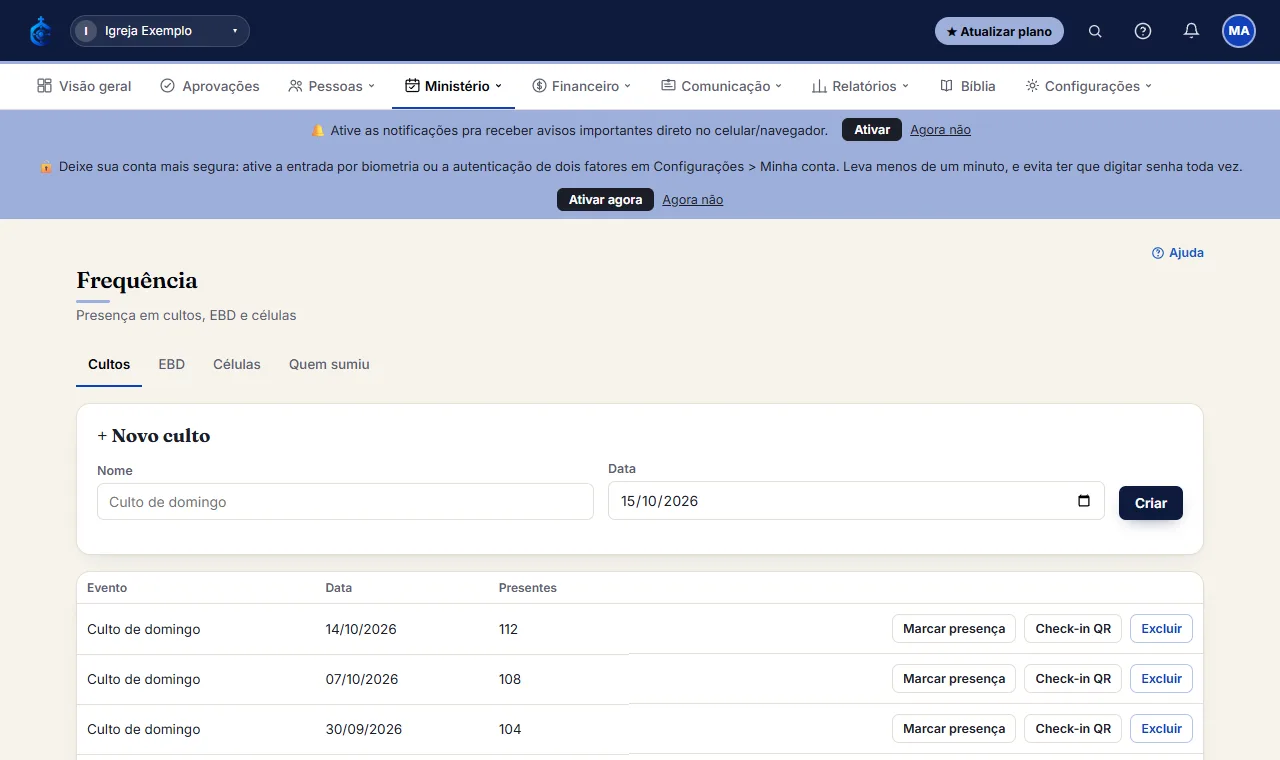Open the help question mark icon
Screen dimensions: 1280x760
(1143, 31)
